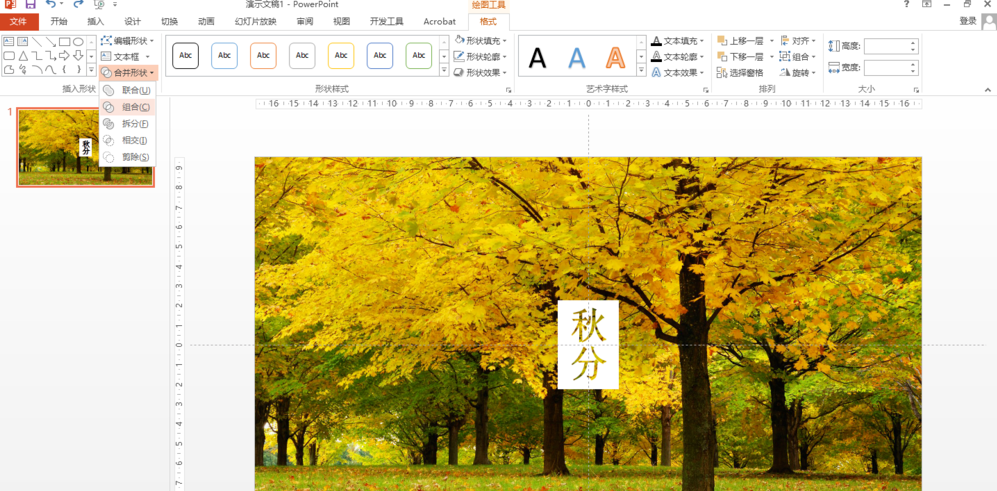Open the 对齐 align dropdown
Viewport: 997px width, 491px height.
tap(797, 41)
